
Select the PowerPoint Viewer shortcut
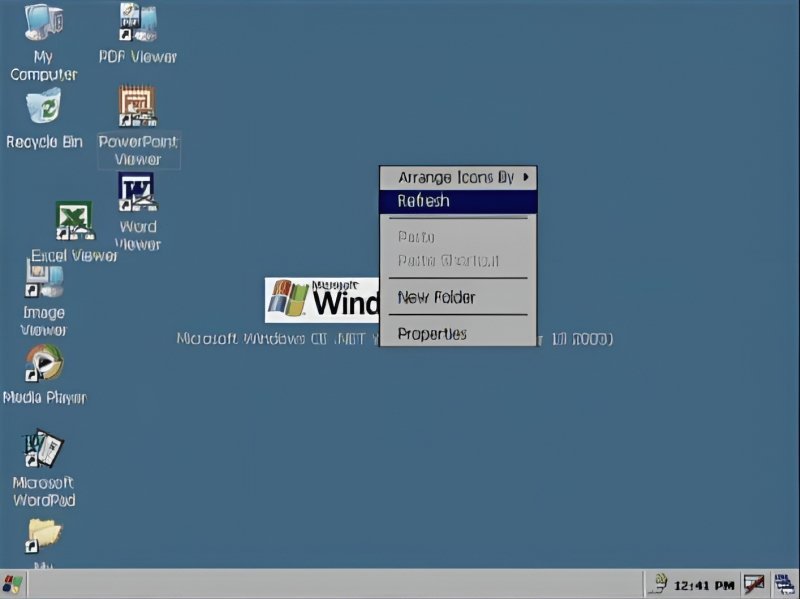[x=138, y=106]
